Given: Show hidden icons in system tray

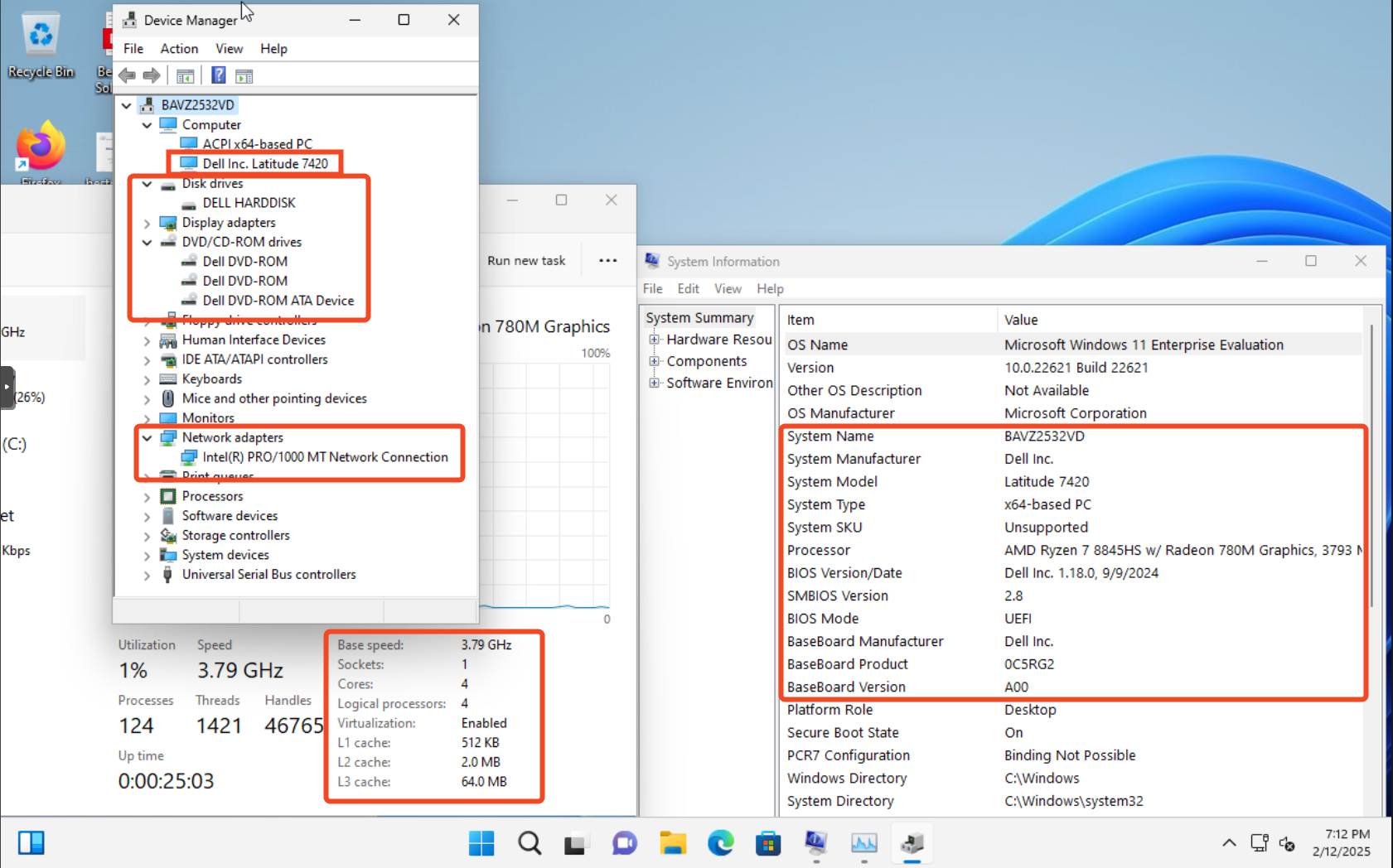Looking at the screenshot, I should (x=1229, y=843).
